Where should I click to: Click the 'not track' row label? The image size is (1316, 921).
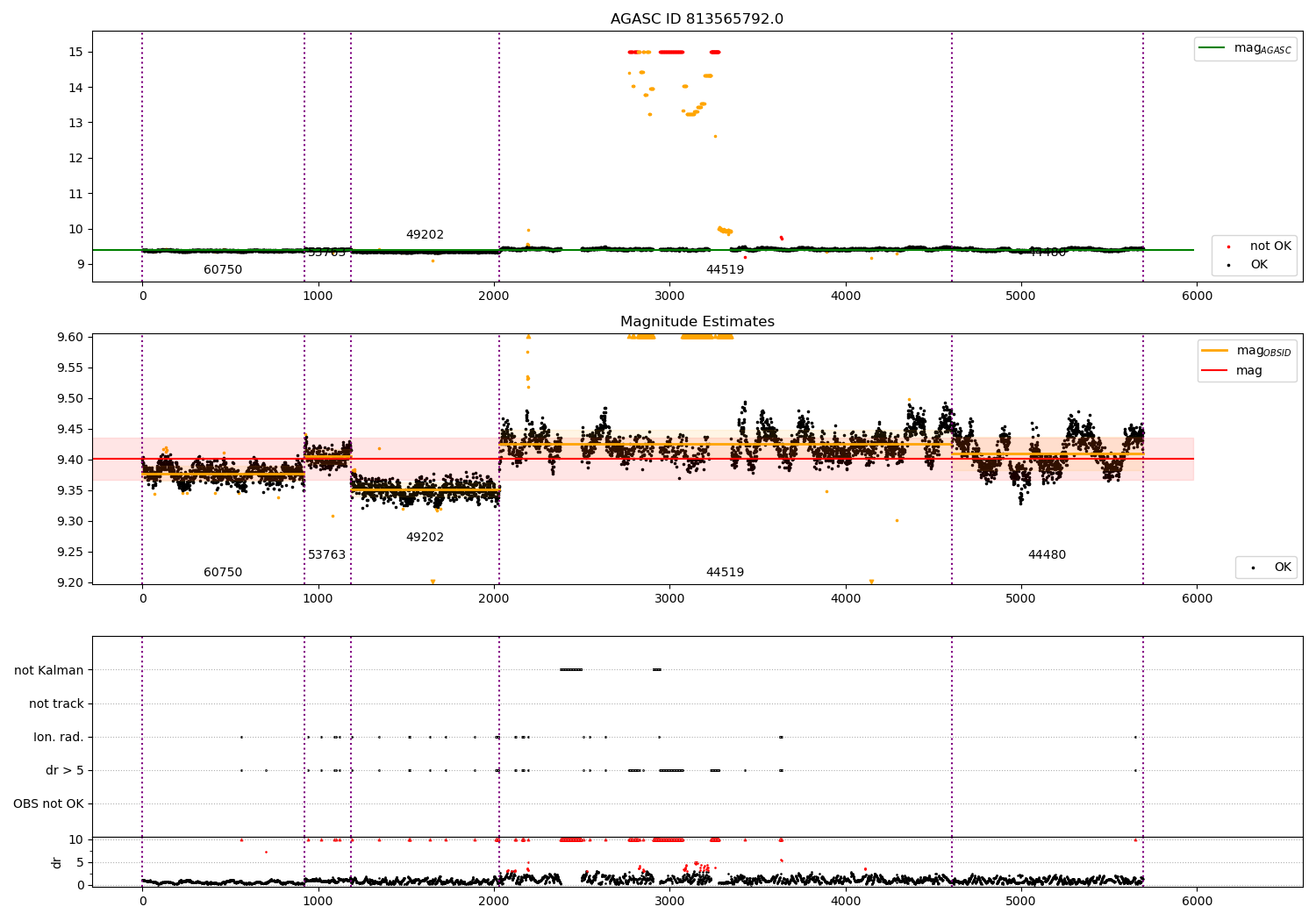click(56, 703)
